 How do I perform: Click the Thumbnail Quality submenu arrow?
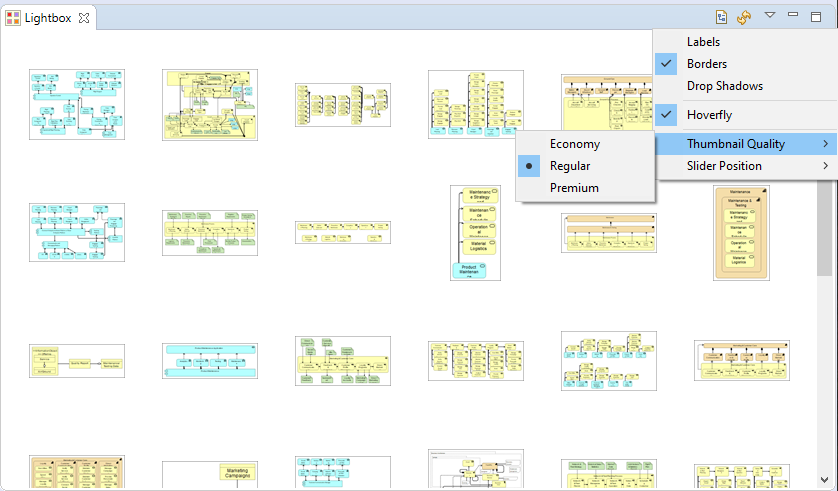click(826, 144)
